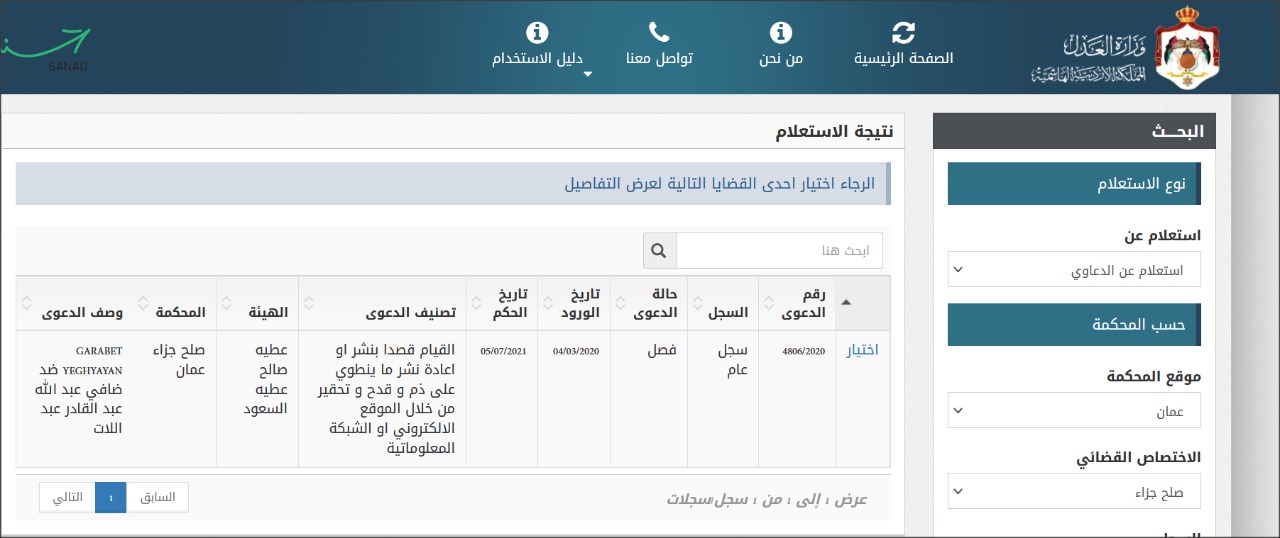Click the refresh icon above الصفحة الرئيسية
The height and width of the screenshot is (538, 1280).
point(903,32)
